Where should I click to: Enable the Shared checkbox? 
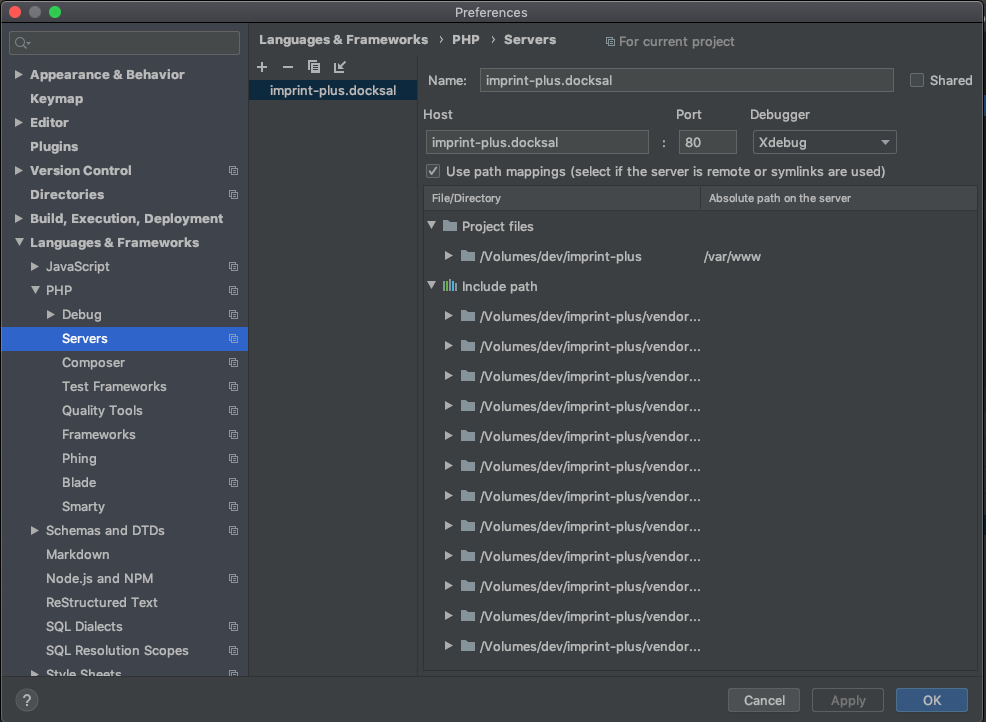point(916,80)
